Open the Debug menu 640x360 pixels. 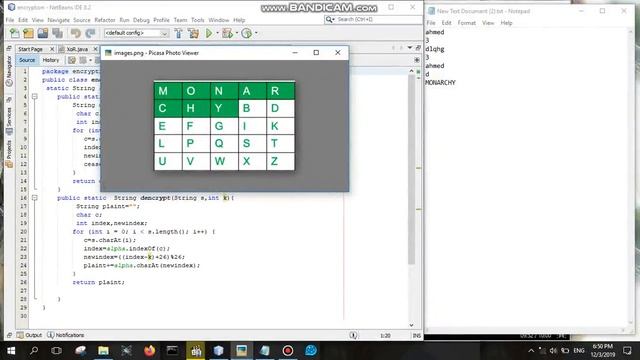point(141,20)
